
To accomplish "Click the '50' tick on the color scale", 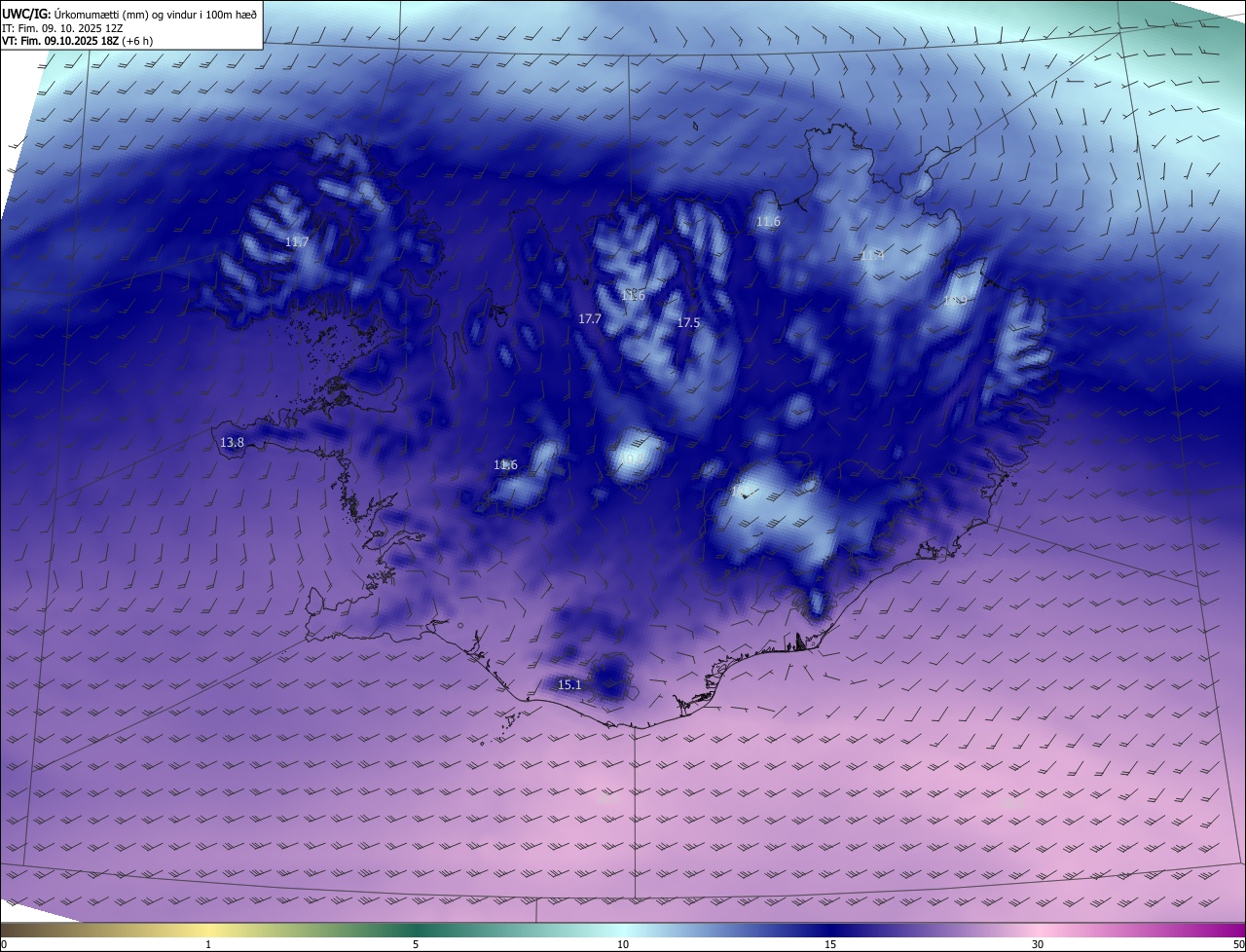I will tap(1238, 944).
